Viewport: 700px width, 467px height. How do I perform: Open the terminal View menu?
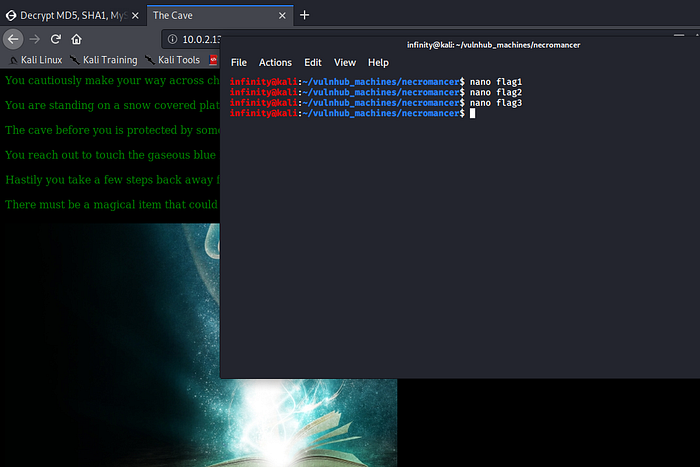point(344,62)
